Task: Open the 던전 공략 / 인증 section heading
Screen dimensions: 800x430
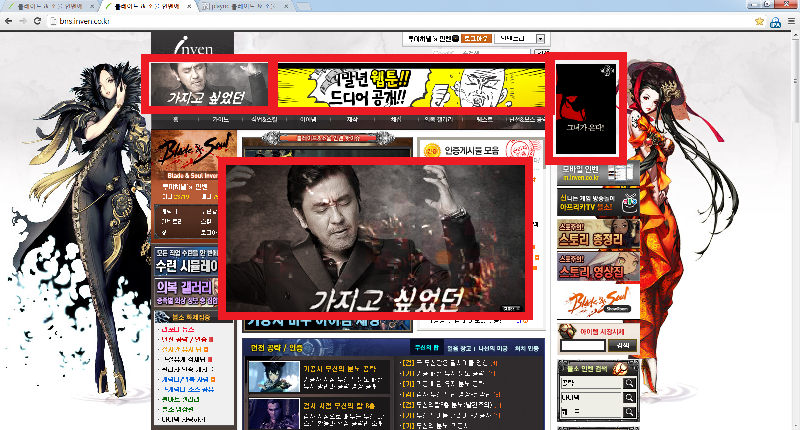Action: (277, 348)
